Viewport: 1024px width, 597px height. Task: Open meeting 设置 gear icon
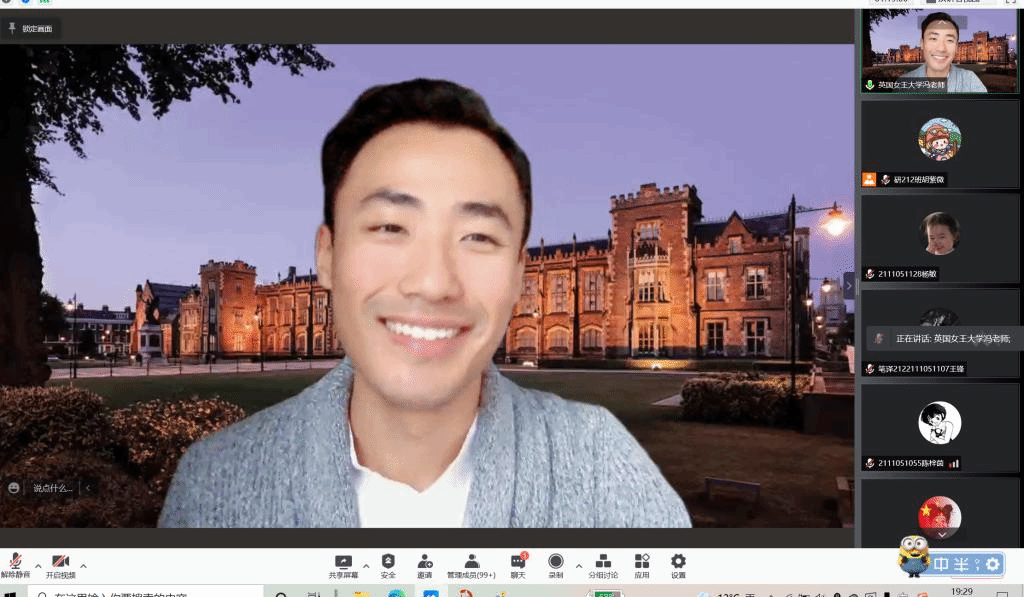[678, 565]
